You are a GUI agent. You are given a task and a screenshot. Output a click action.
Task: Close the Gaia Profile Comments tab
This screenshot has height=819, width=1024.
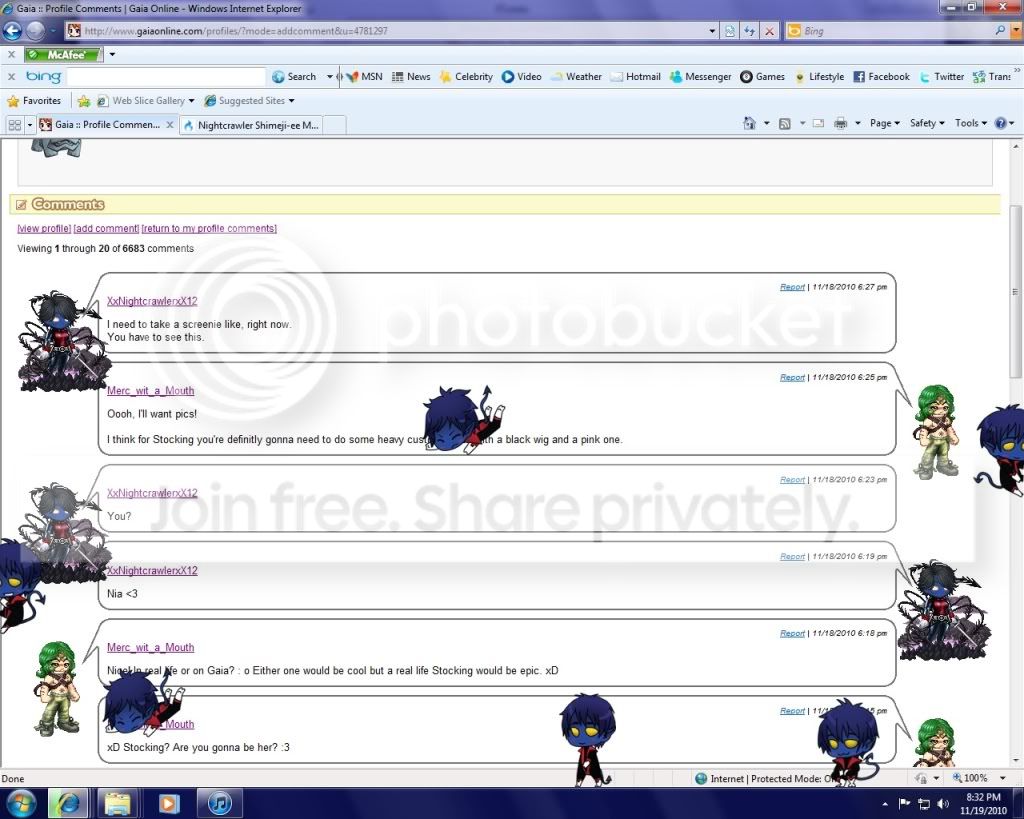170,124
